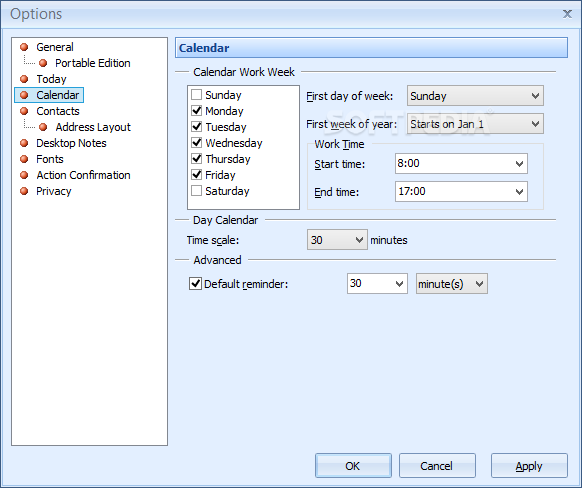Screen dimensions: 582x488
Task: Enable Saturday as a work day
Action: 196,191
